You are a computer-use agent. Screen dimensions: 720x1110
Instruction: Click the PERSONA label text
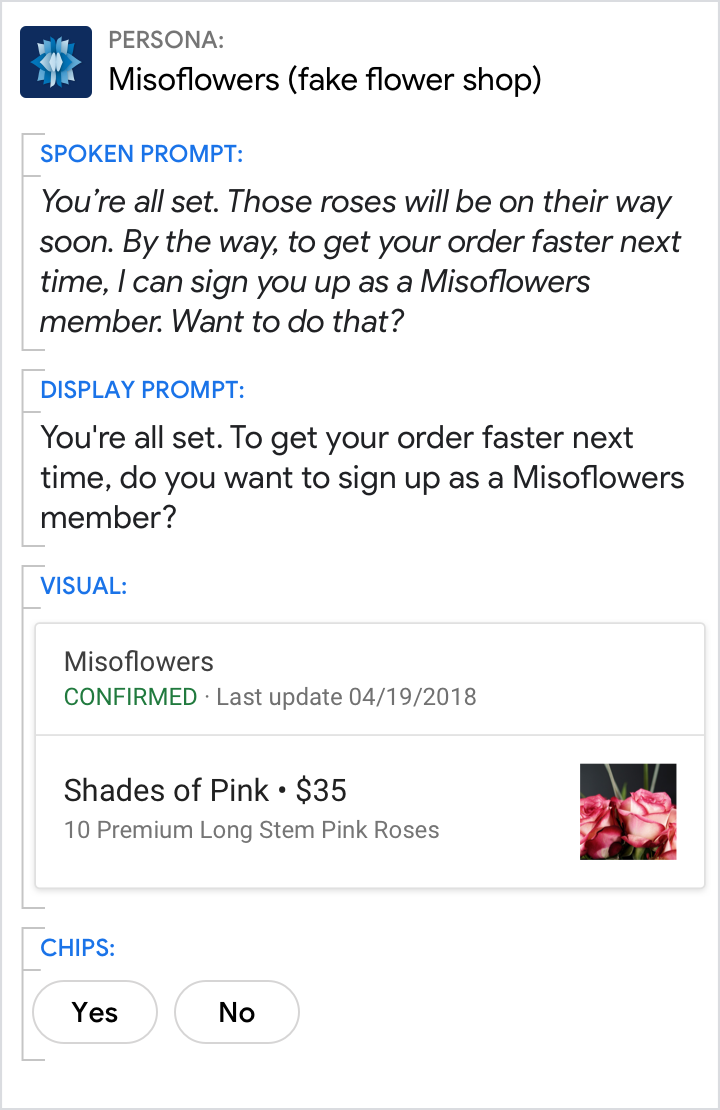166,40
